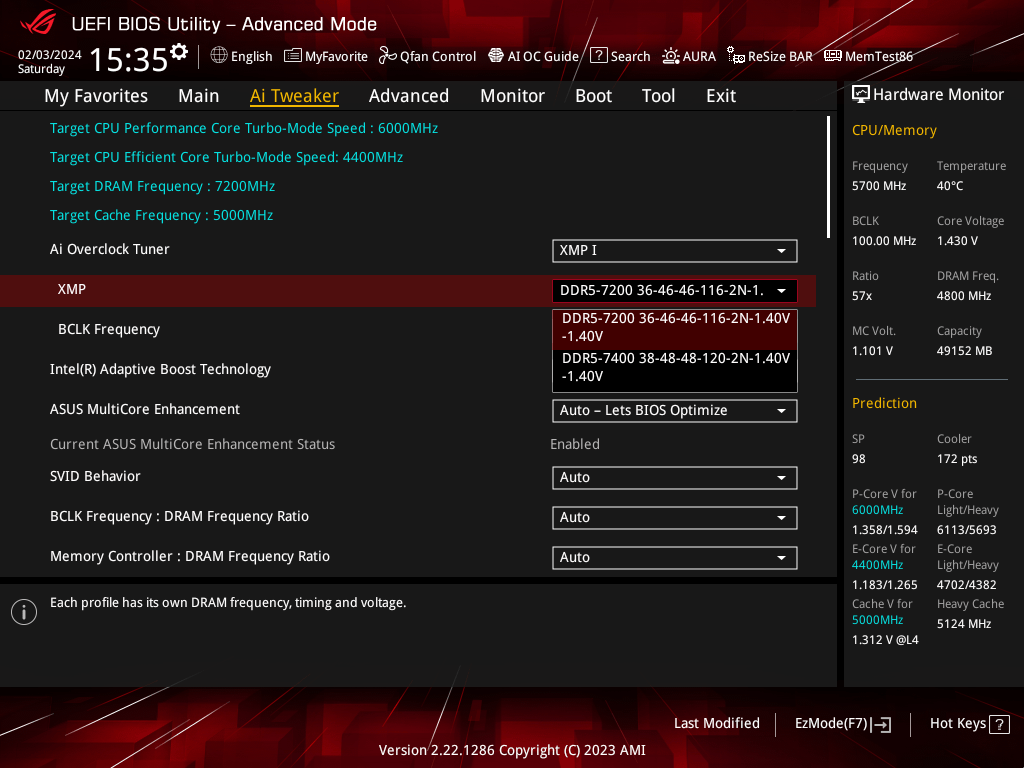Image resolution: width=1024 pixels, height=768 pixels.
Task: Open Ai Overclock Tuner dropdown
Action: pos(675,251)
